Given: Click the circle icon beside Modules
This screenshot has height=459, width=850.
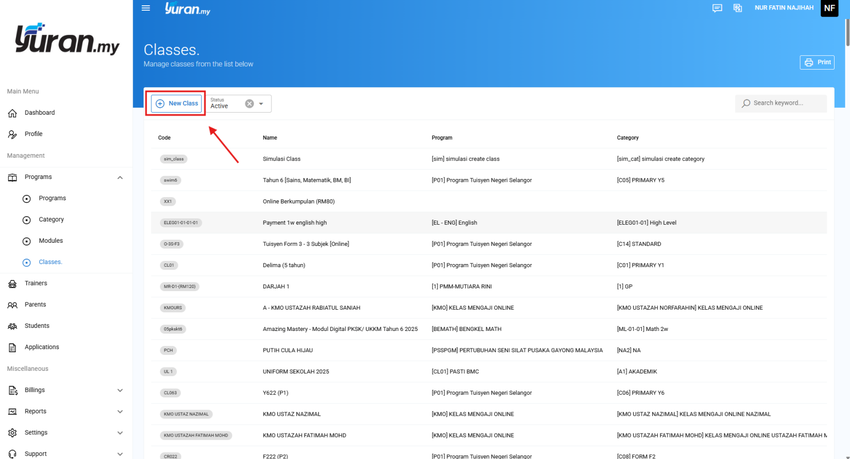Looking at the screenshot, I should tap(26, 241).
